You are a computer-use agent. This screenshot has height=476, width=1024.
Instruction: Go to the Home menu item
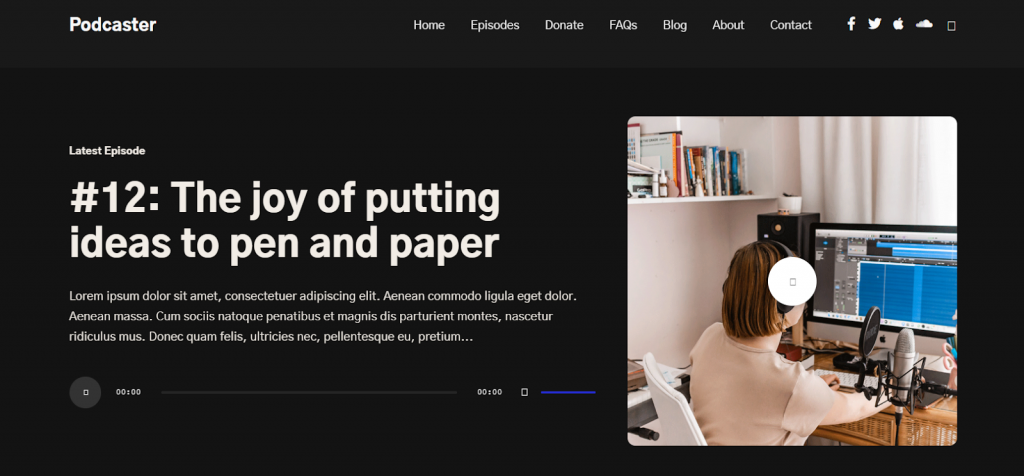click(429, 25)
